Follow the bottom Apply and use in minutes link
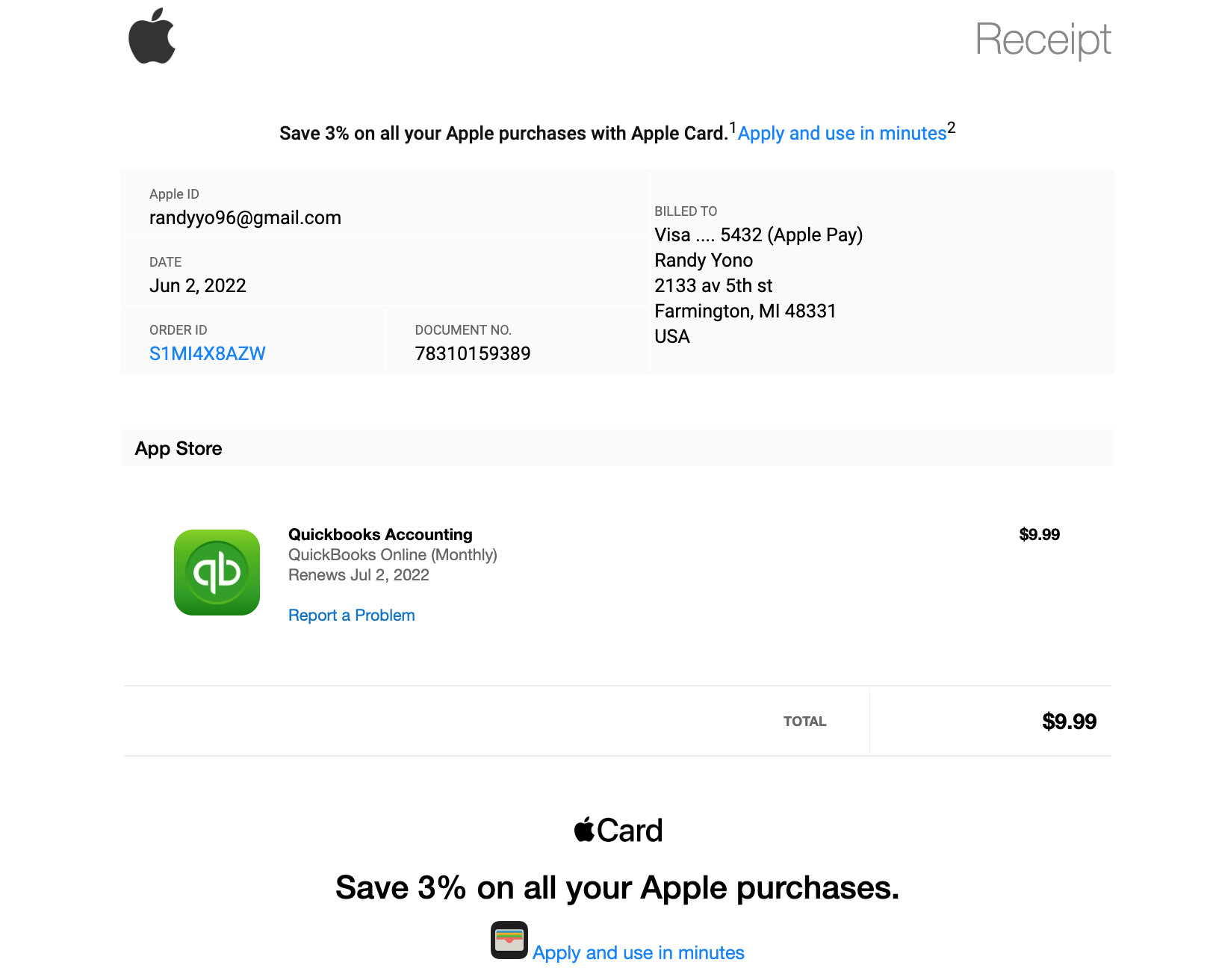Screen dimensions: 1207x980 coord(638,953)
